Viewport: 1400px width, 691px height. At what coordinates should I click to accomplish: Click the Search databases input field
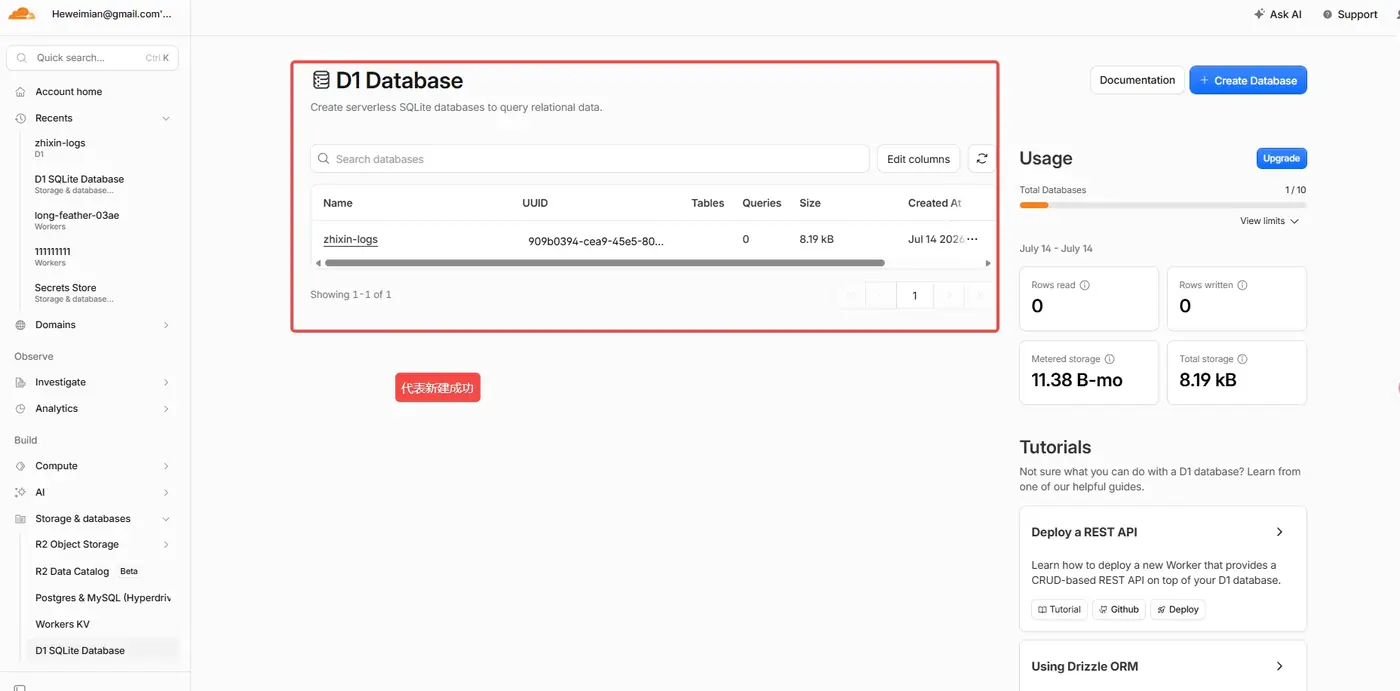click(590, 159)
